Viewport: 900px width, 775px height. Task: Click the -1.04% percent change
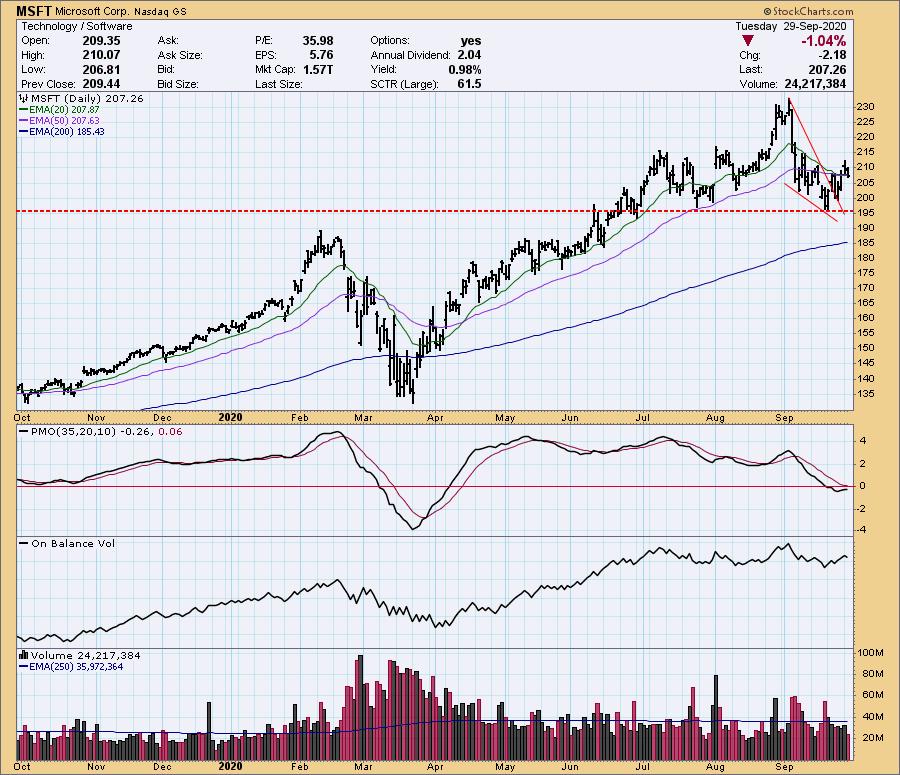[x=823, y=41]
